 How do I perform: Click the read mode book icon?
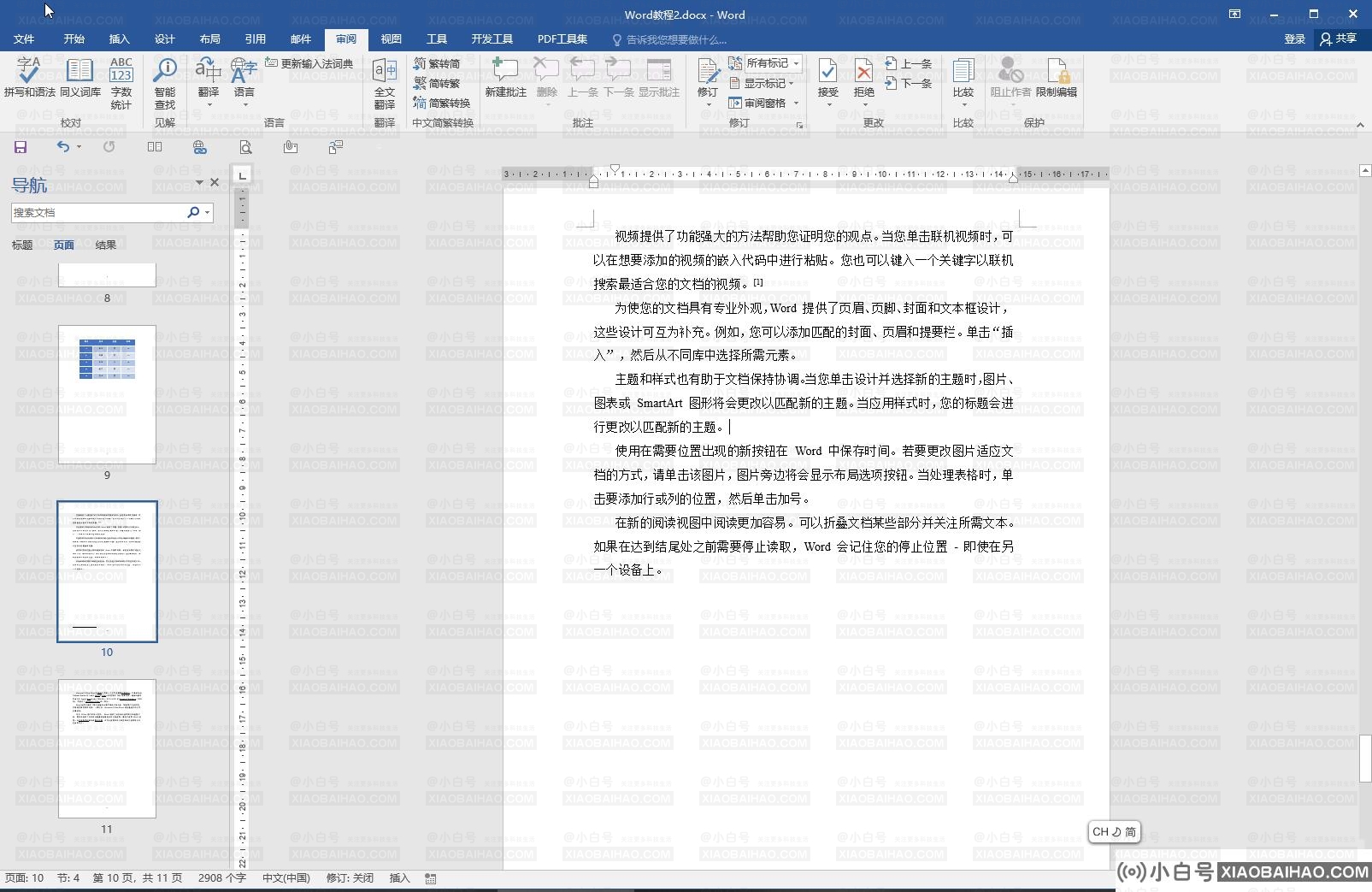(x=155, y=147)
